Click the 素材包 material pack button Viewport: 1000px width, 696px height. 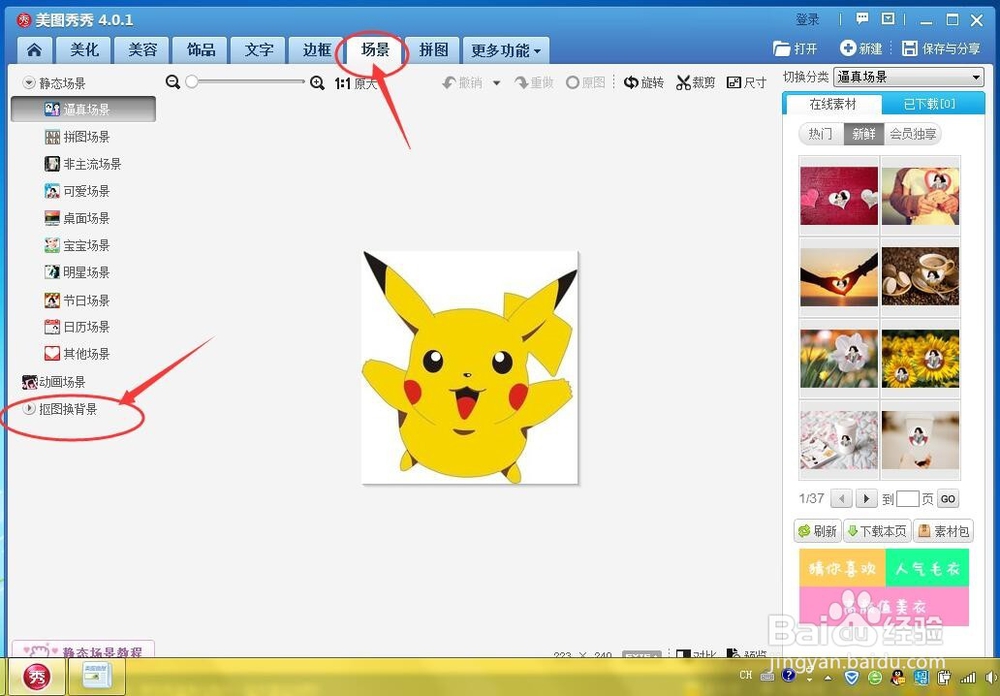[943, 531]
